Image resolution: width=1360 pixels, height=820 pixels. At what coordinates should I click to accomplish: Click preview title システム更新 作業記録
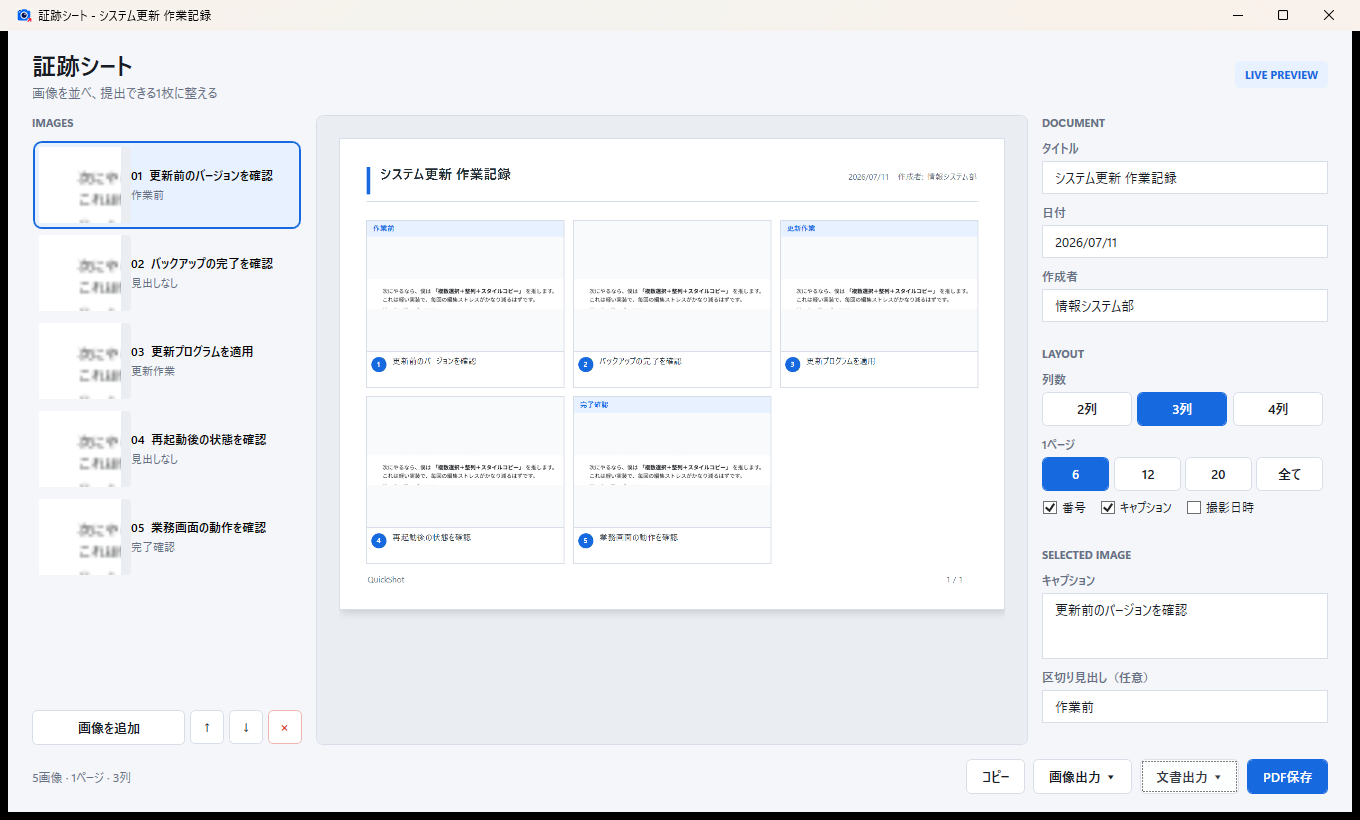445,174
